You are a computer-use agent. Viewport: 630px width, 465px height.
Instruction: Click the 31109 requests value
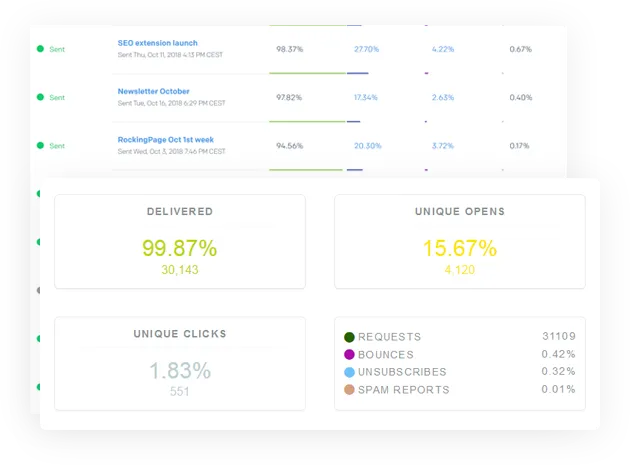coord(559,336)
